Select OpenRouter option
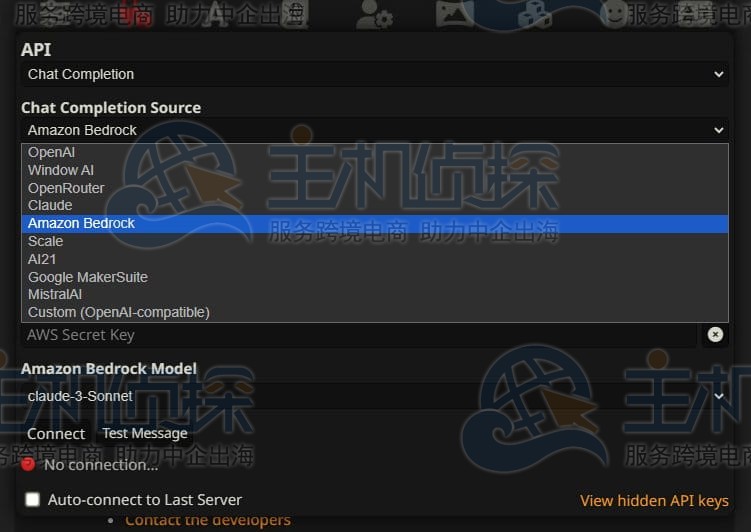 pyautogui.click(x=66, y=188)
